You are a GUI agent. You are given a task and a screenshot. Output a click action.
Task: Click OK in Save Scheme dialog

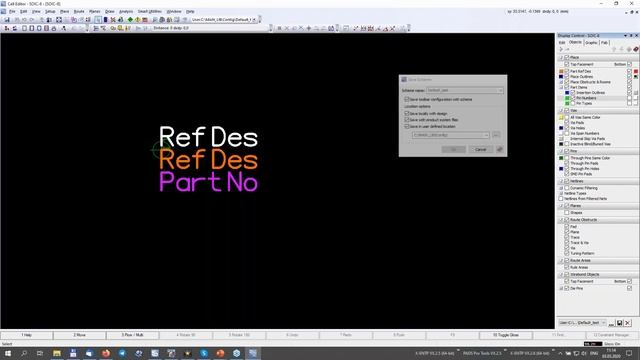(453, 149)
